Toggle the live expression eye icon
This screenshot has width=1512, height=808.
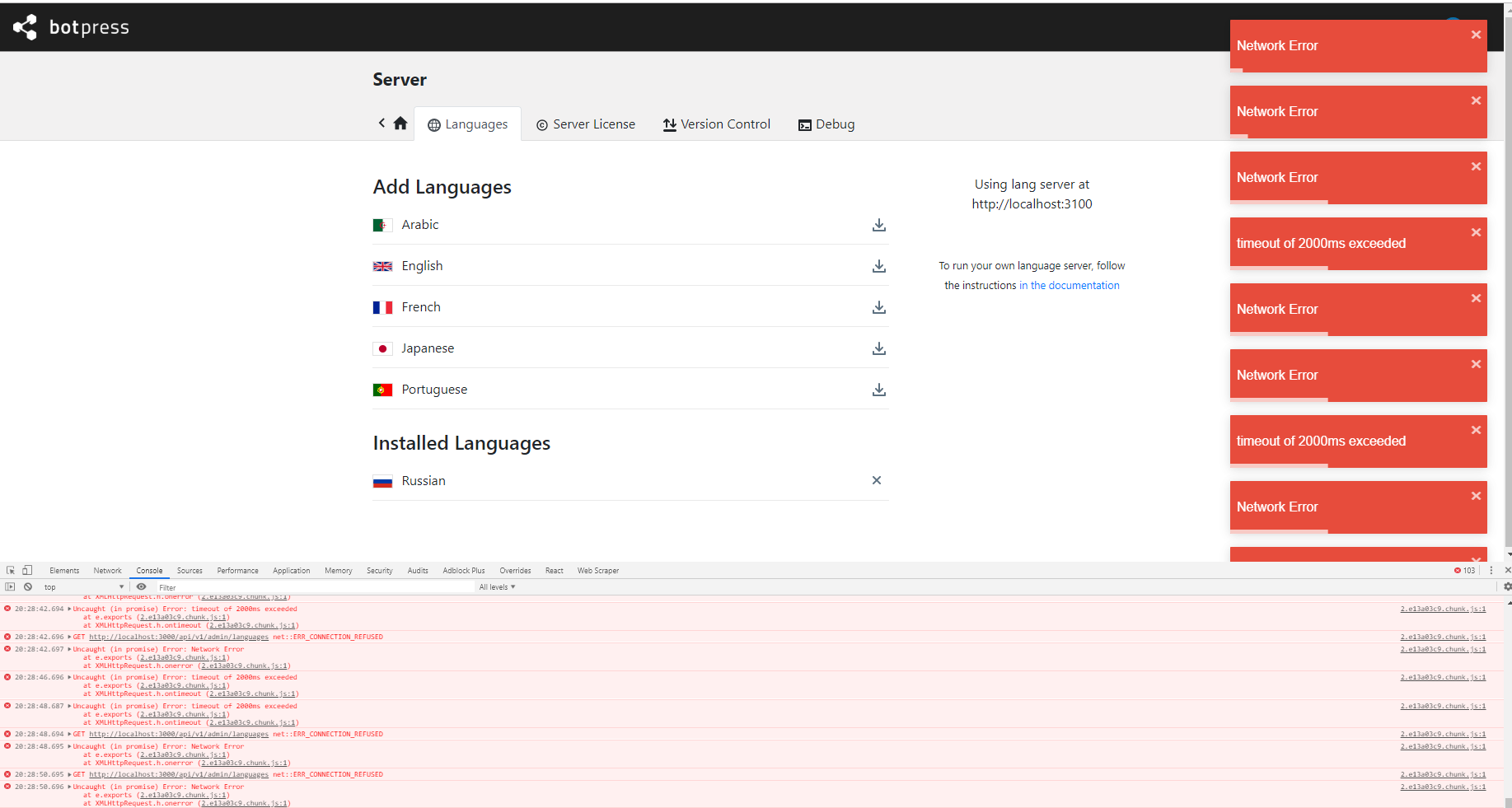[x=141, y=586]
